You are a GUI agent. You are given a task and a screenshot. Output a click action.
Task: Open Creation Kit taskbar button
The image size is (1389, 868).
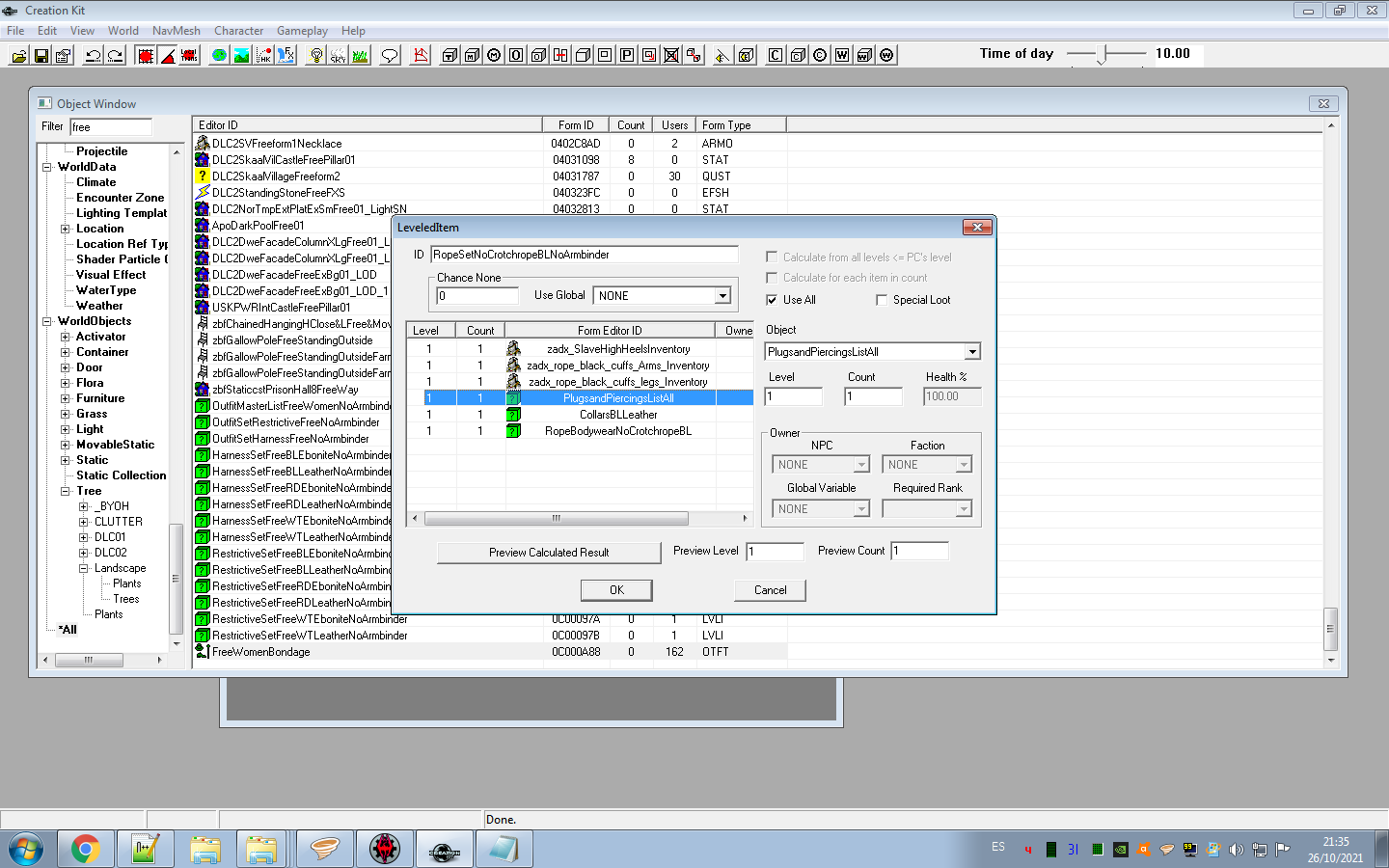(444, 850)
